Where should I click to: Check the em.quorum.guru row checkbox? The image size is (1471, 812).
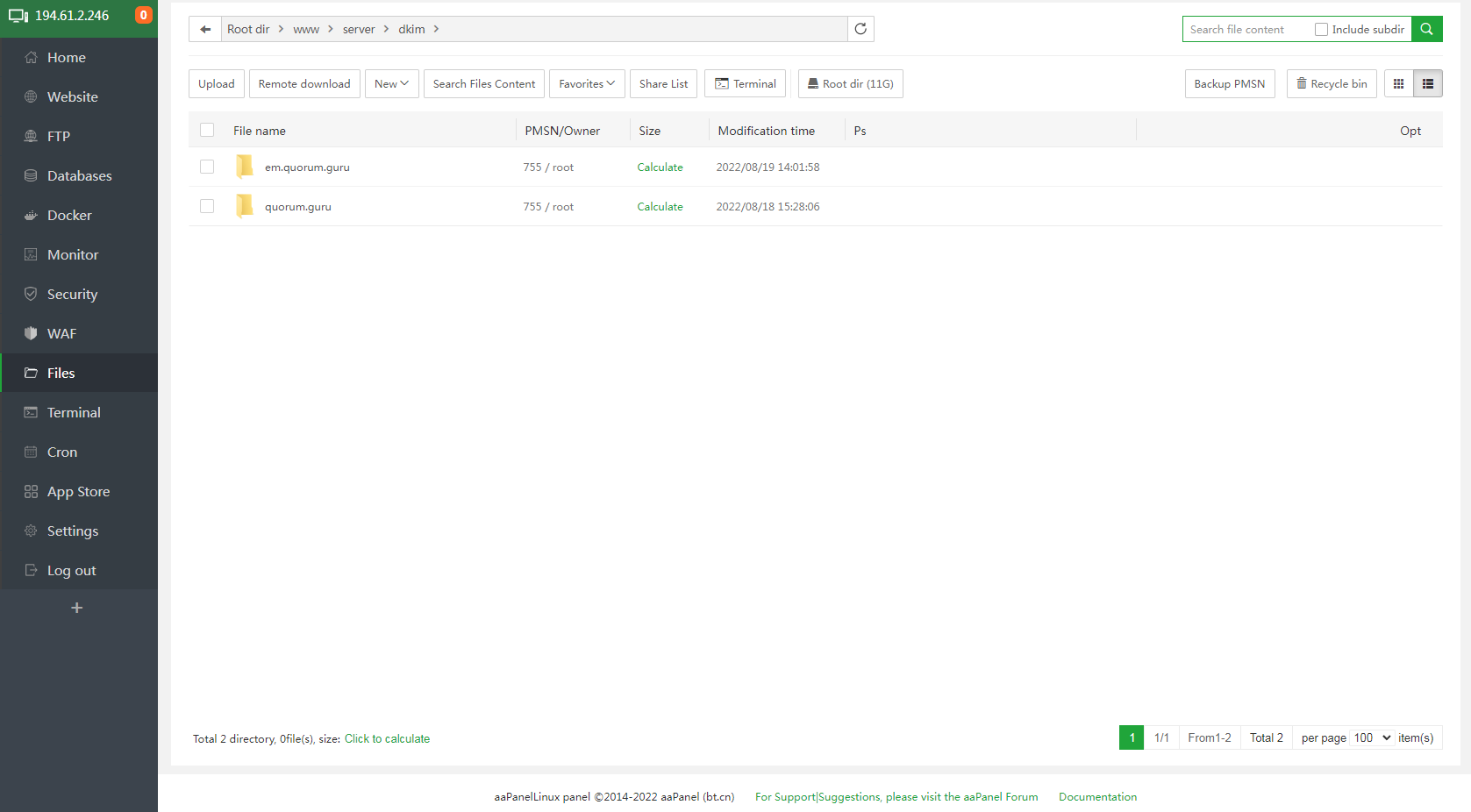tap(207, 167)
